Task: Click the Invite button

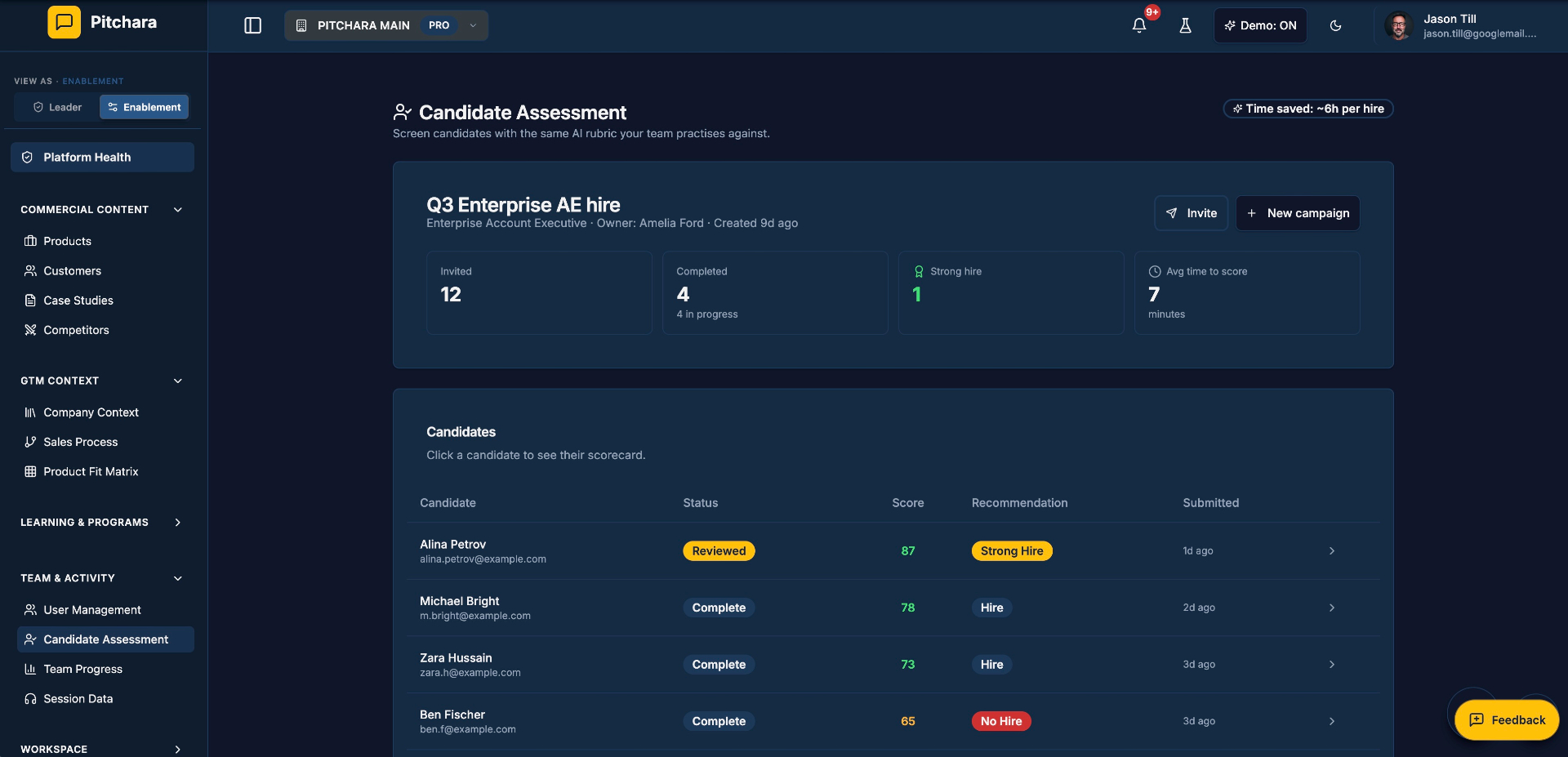Action: 1191,213
